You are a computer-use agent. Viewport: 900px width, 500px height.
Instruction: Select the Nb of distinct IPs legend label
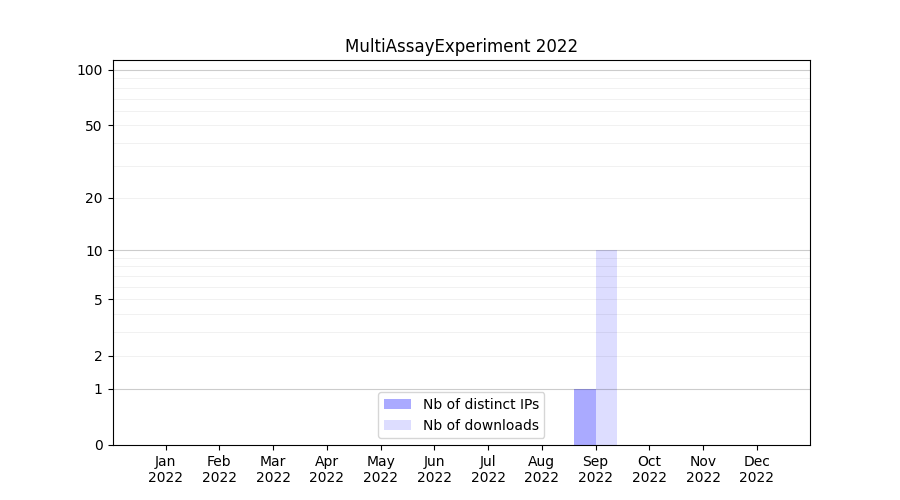coord(480,404)
